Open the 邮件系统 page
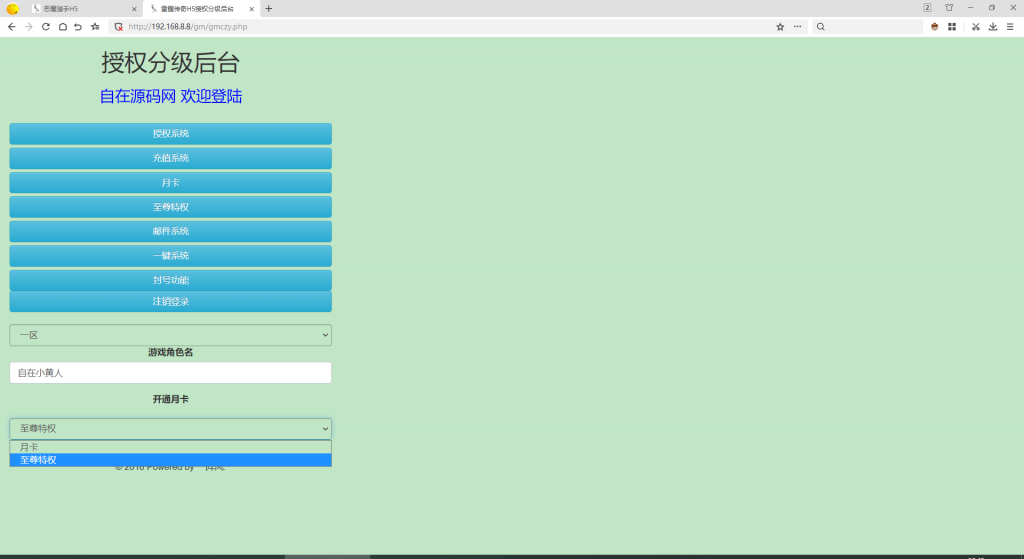This screenshot has height=559, width=1024. [x=170, y=231]
